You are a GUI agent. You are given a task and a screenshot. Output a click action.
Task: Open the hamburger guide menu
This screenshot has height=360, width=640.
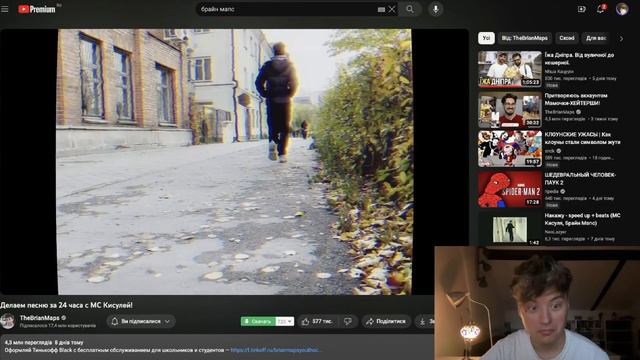5,9
